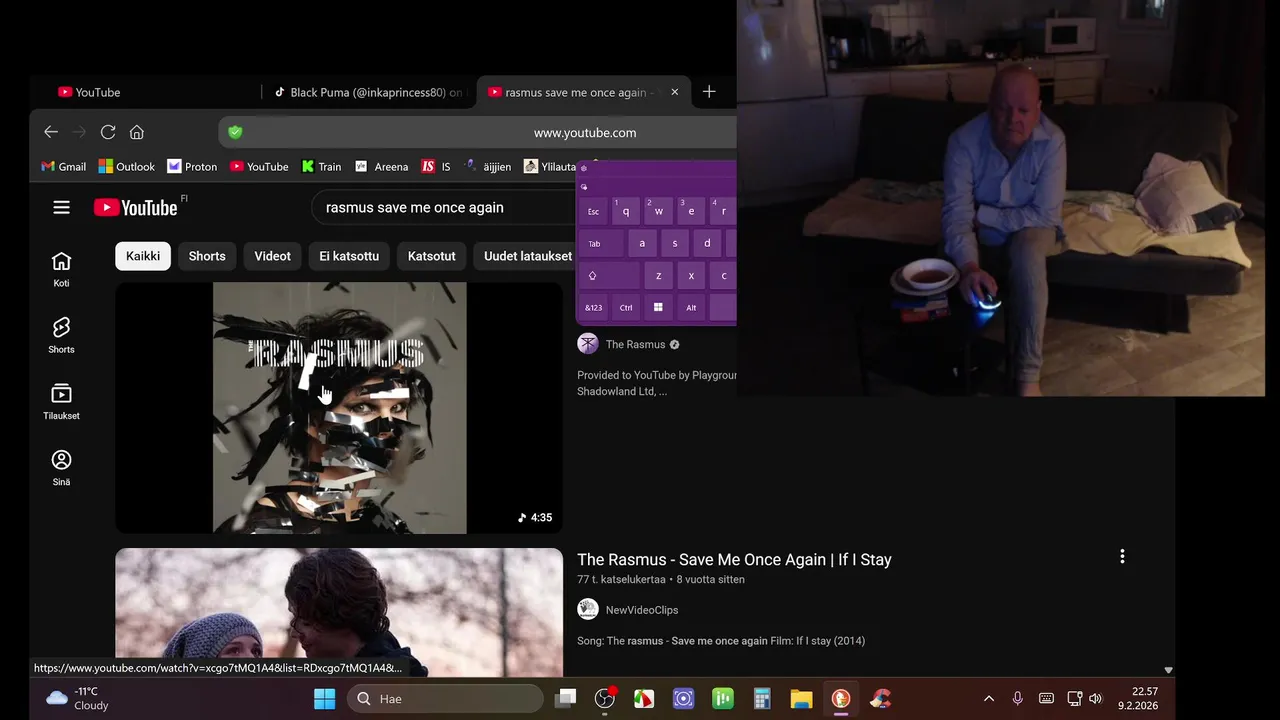The width and height of the screenshot is (1280, 720).
Task: Open the Ylilauta bookmark
Action: [550, 167]
